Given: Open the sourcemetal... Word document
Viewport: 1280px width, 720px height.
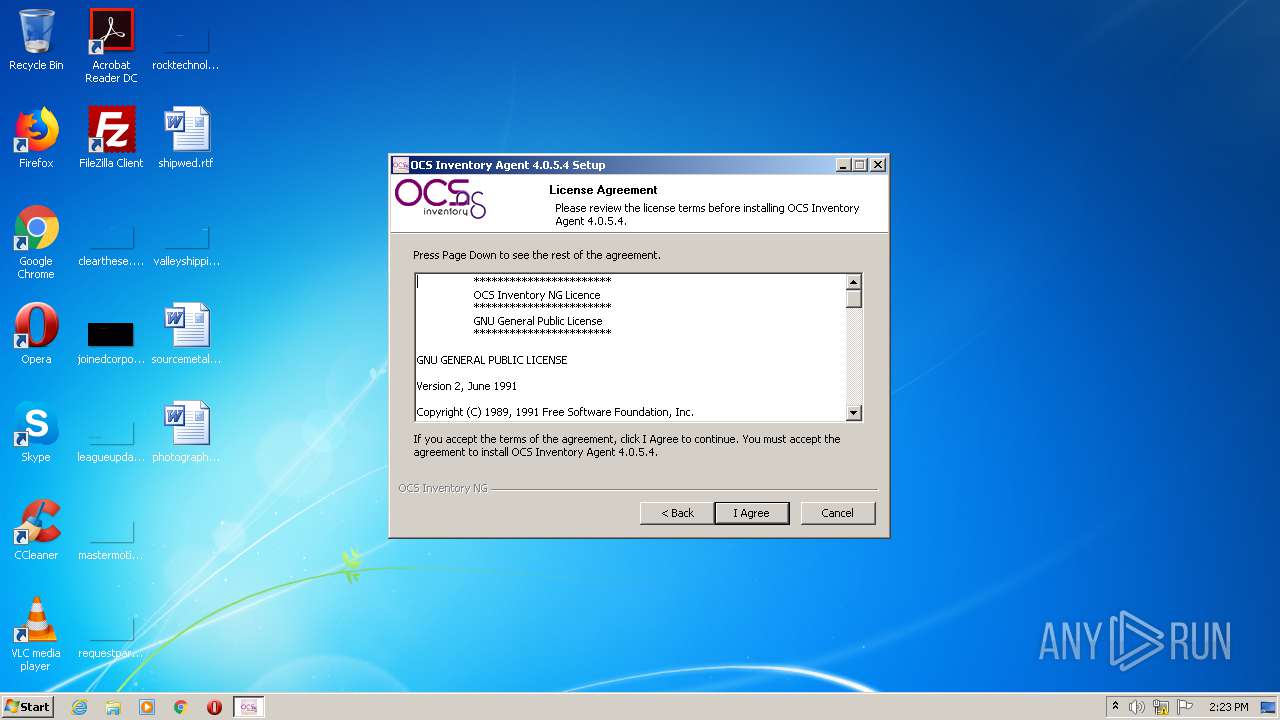Looking at the screenshot, I should pos(186,334).
